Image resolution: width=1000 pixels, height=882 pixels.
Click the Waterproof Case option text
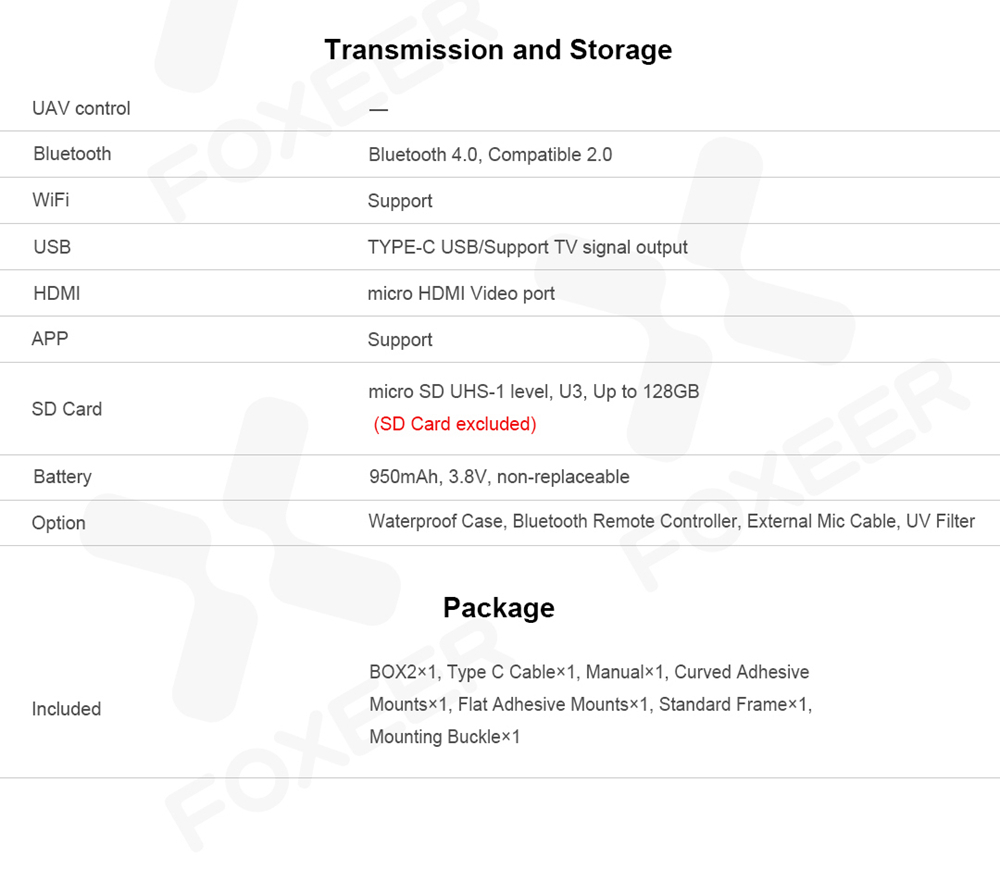(x=436, y=521)
